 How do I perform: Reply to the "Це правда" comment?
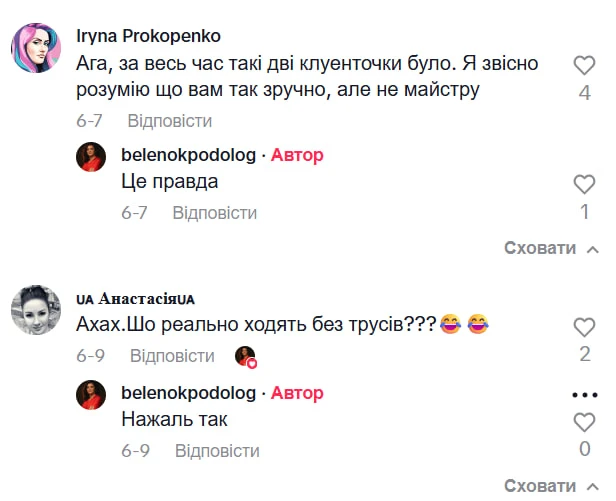(x=214, y=213)
